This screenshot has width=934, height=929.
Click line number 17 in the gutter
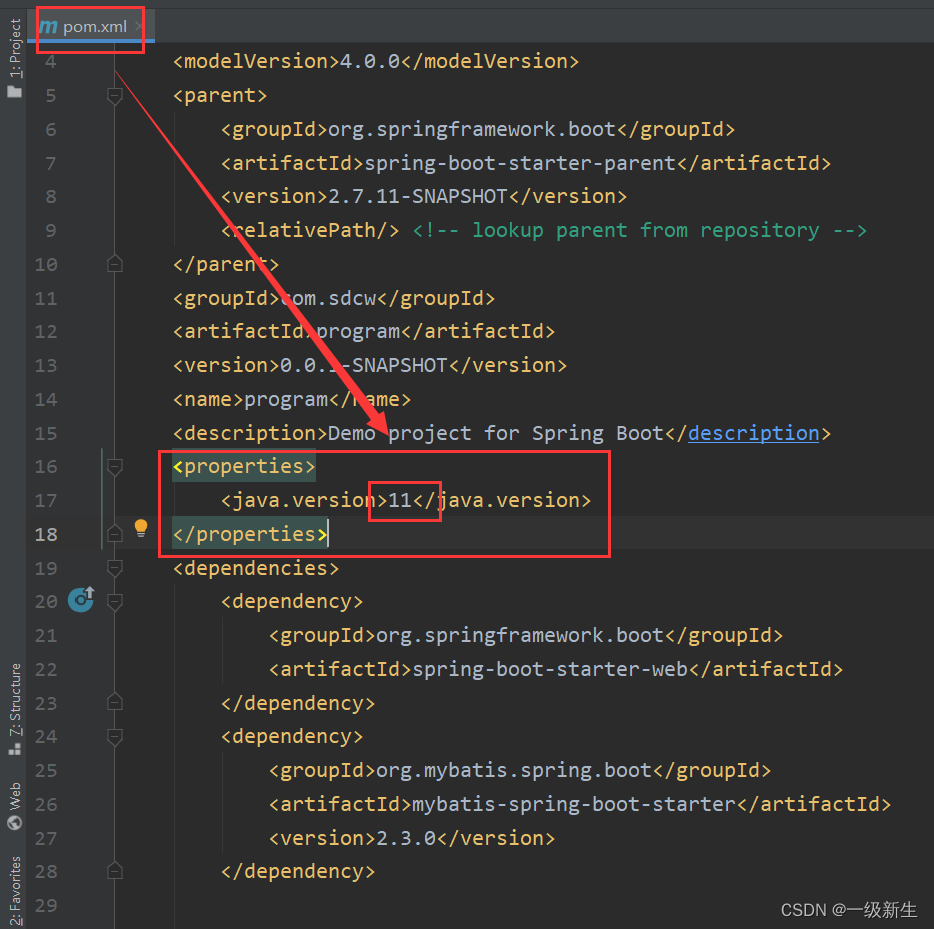46,500
